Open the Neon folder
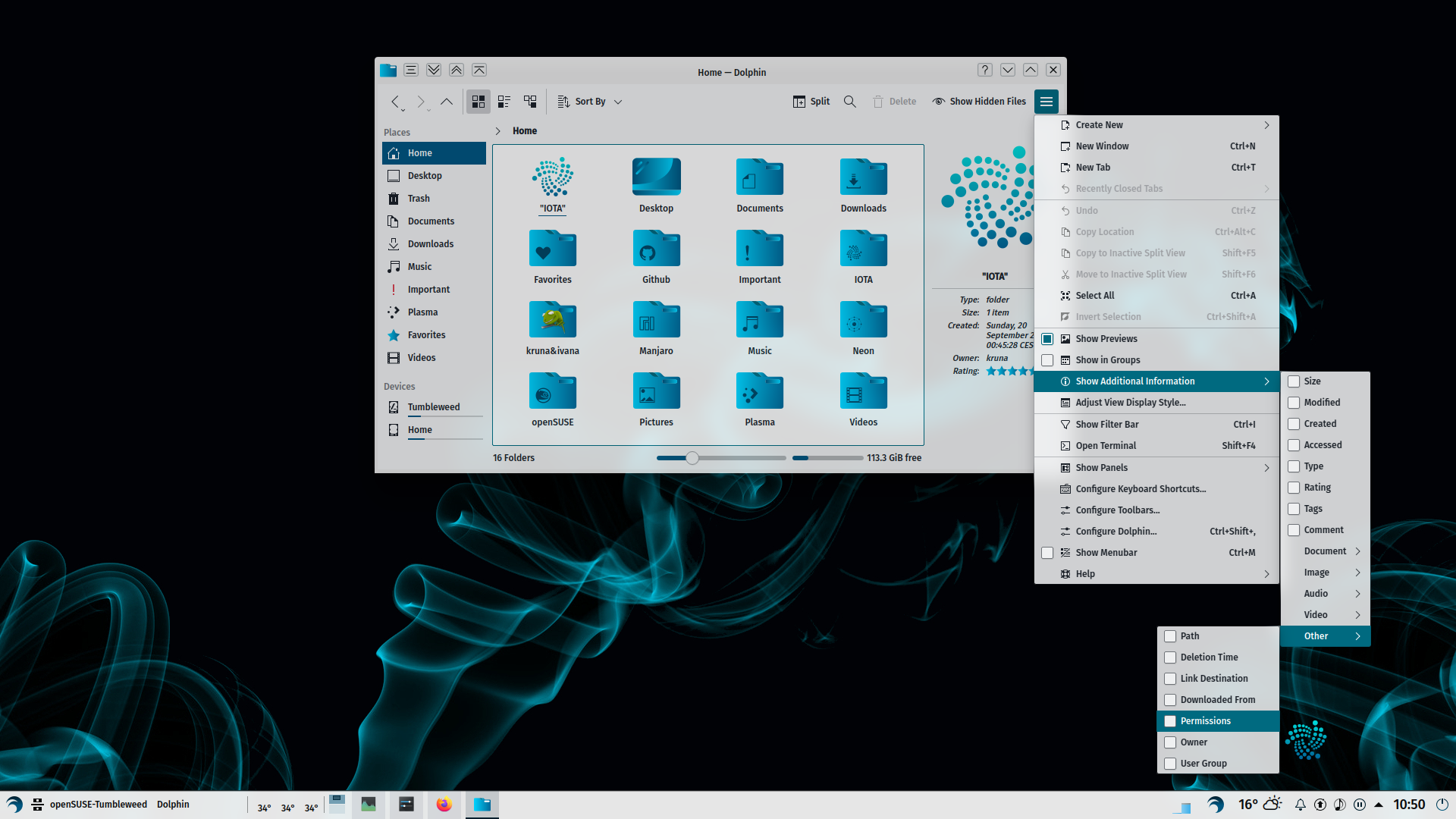Viewport: 1456px width, 819px height. [x=863, y=320]
